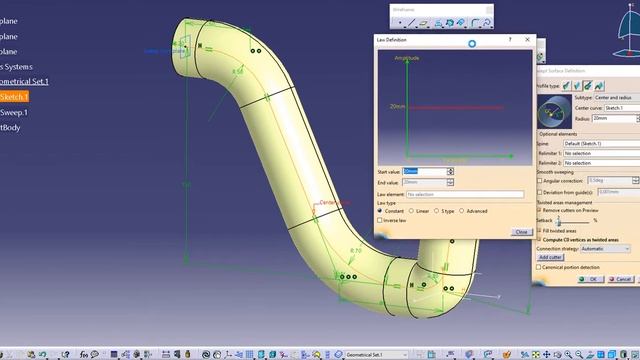Screen dimensions: 640x360
Task: Select the Advanced law type
Action: [462, 211]
